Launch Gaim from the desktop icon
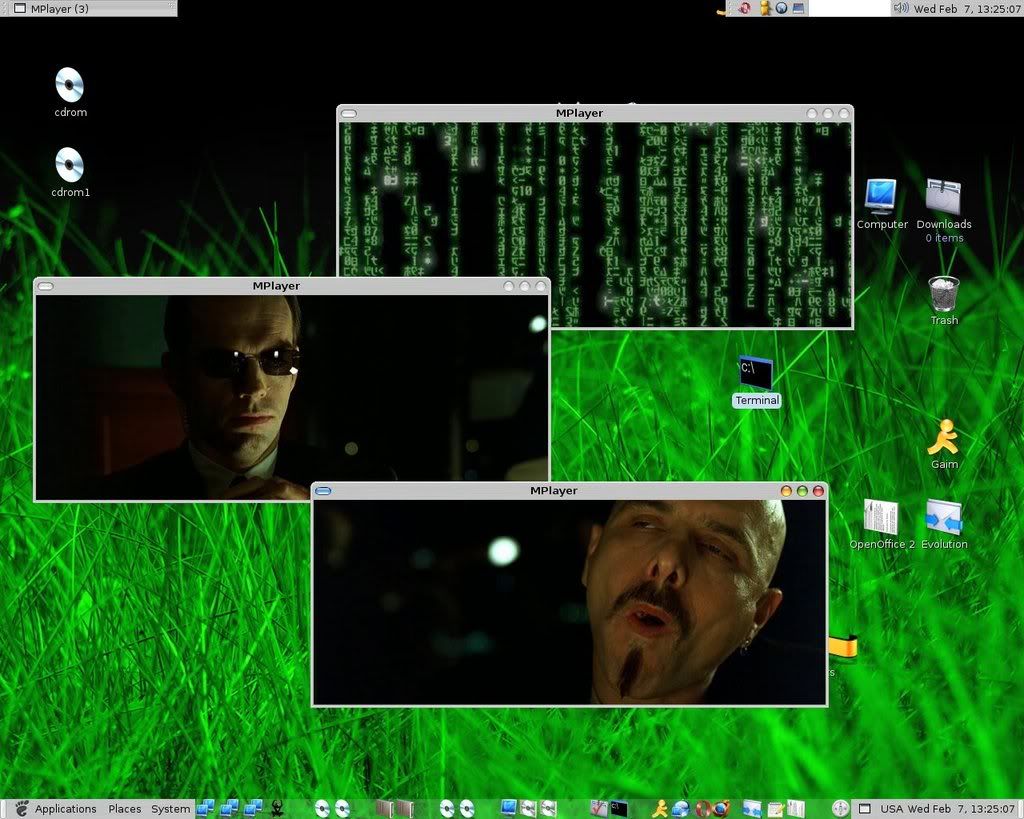 coord(944,437)
